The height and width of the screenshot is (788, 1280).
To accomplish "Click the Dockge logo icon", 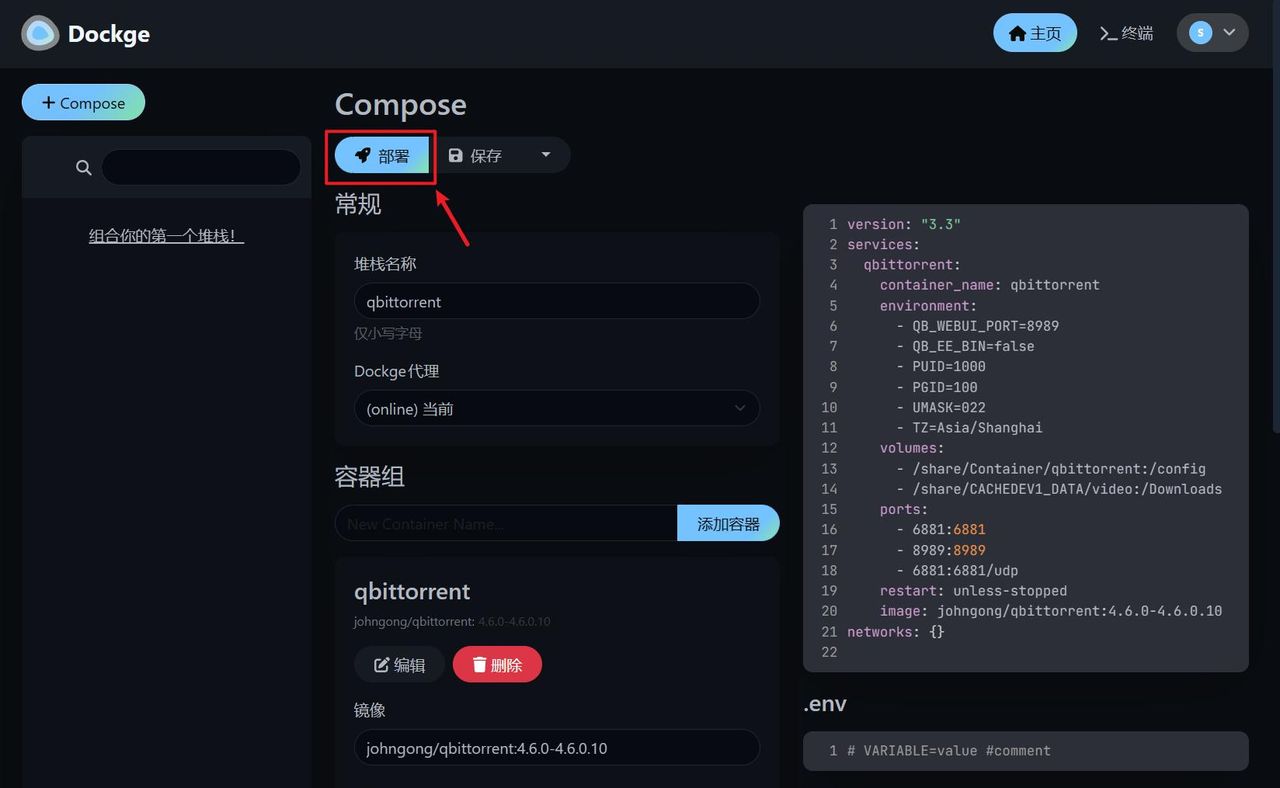I will tap(41, 33).
